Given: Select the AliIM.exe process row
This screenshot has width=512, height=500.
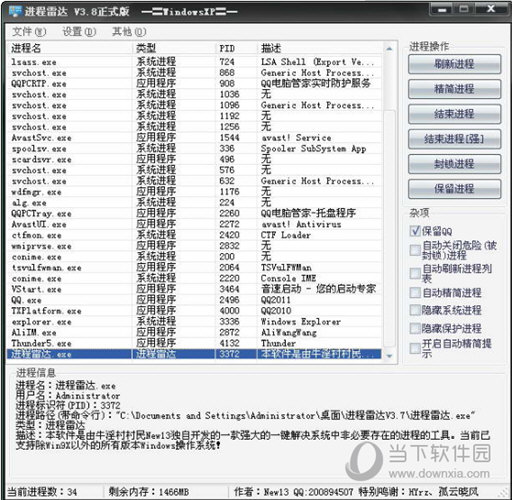Looking at the screenshot, I should [195, 332].
